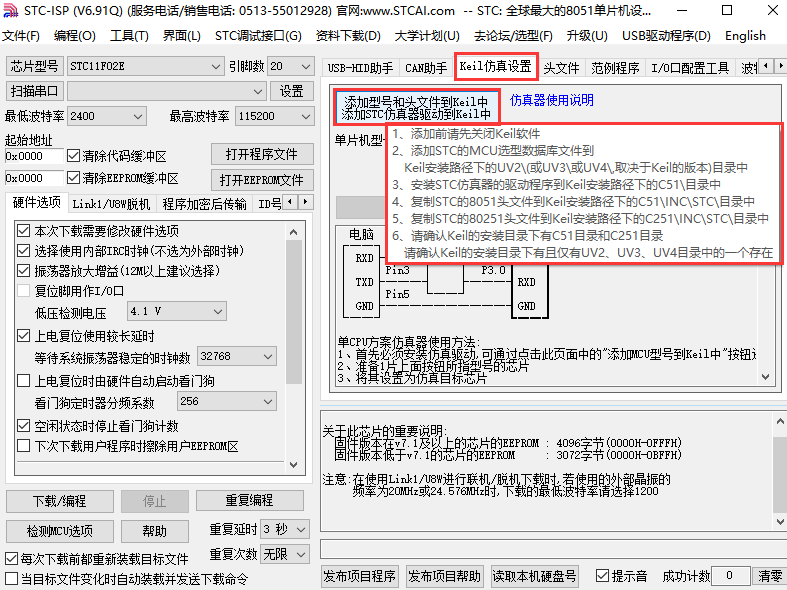Image resolution: width=787 pixels, height=590 pixels.
Task: Open 重复次数 dropdown showing 无限
Action: [285, 554]
